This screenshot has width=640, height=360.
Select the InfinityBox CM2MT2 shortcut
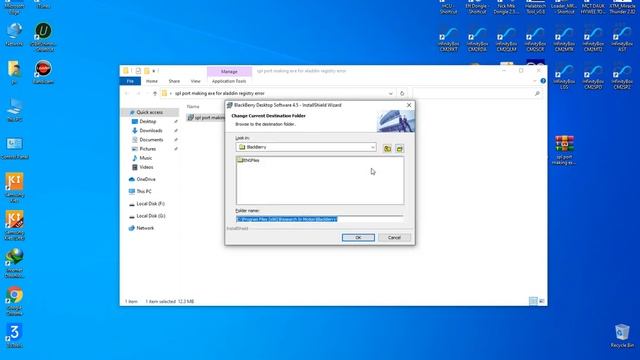tap(593, 39)
